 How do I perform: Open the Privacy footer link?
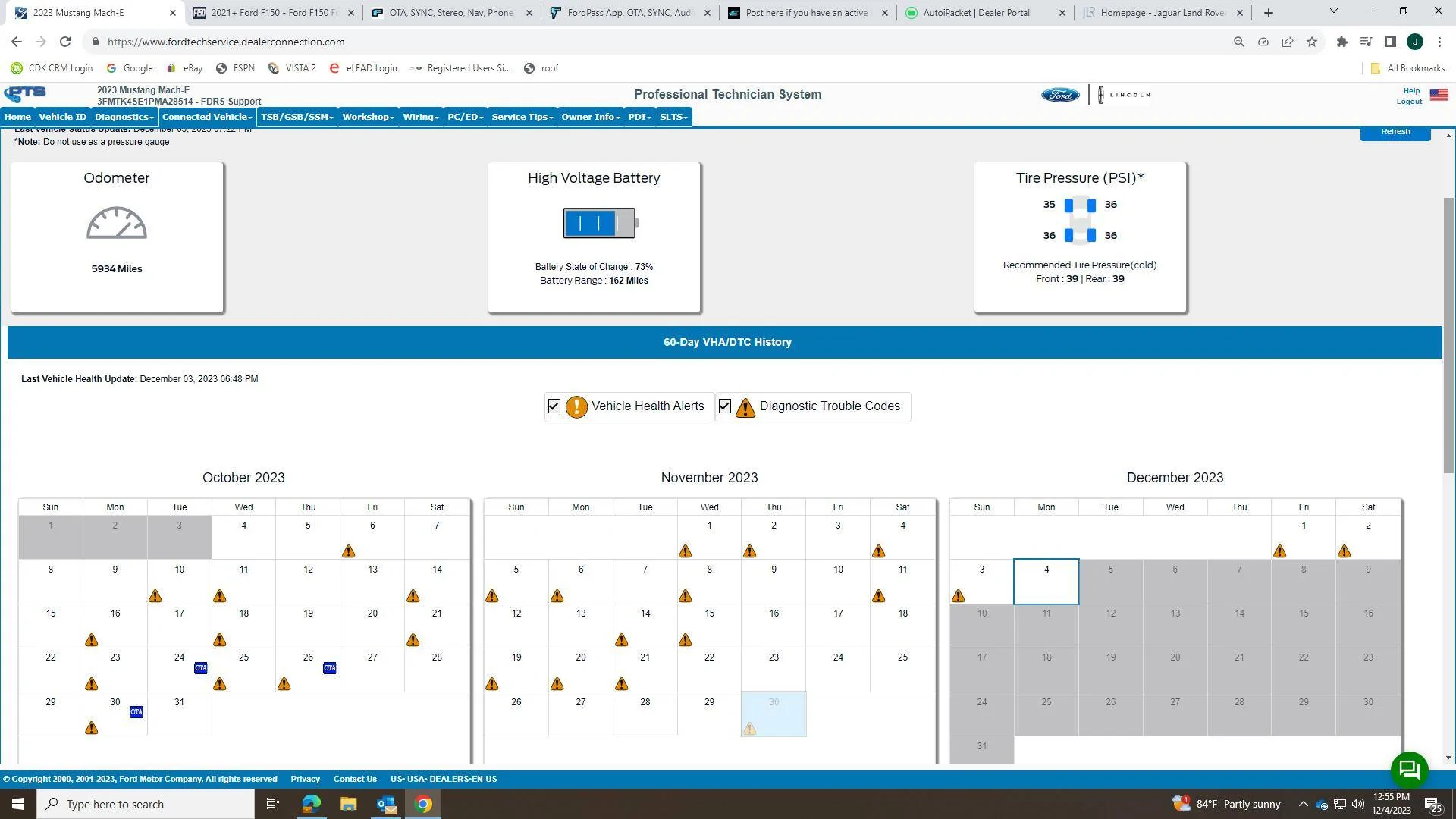(x=305, y=779)
